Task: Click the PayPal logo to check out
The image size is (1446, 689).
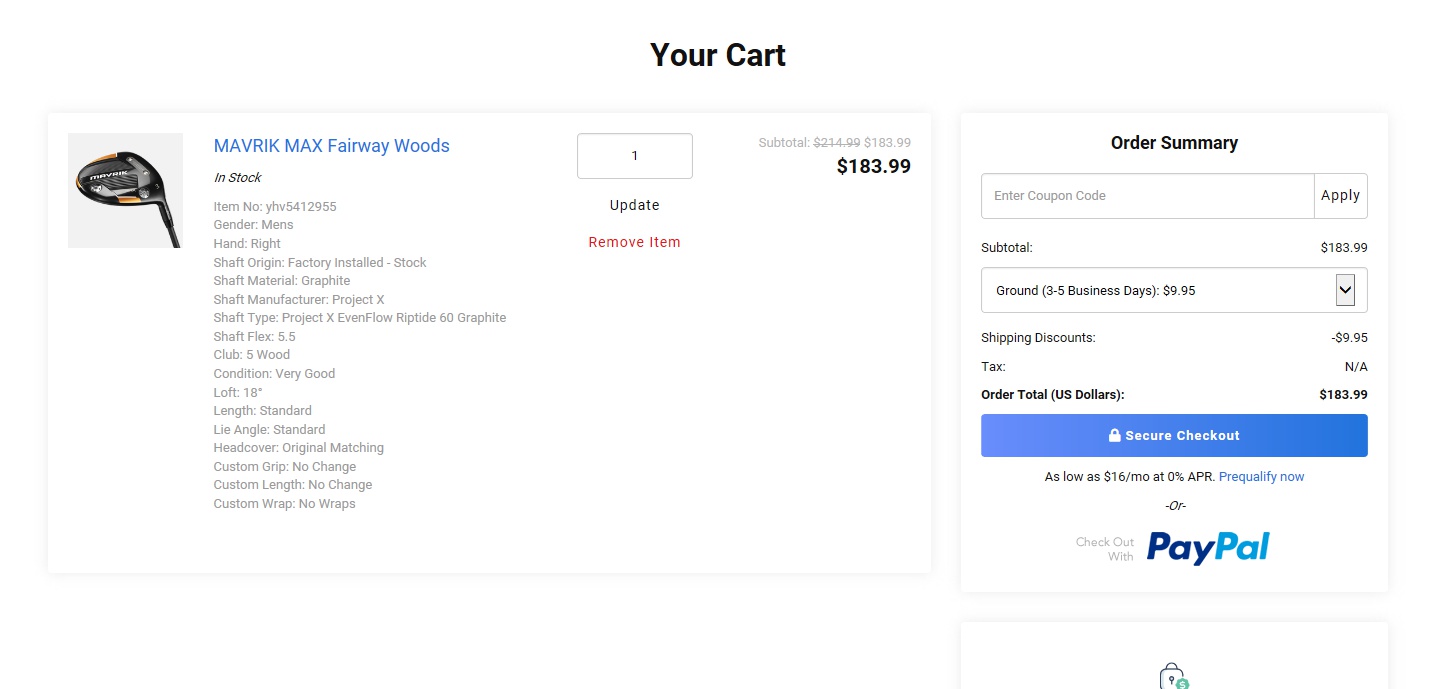Action: 1207,548
